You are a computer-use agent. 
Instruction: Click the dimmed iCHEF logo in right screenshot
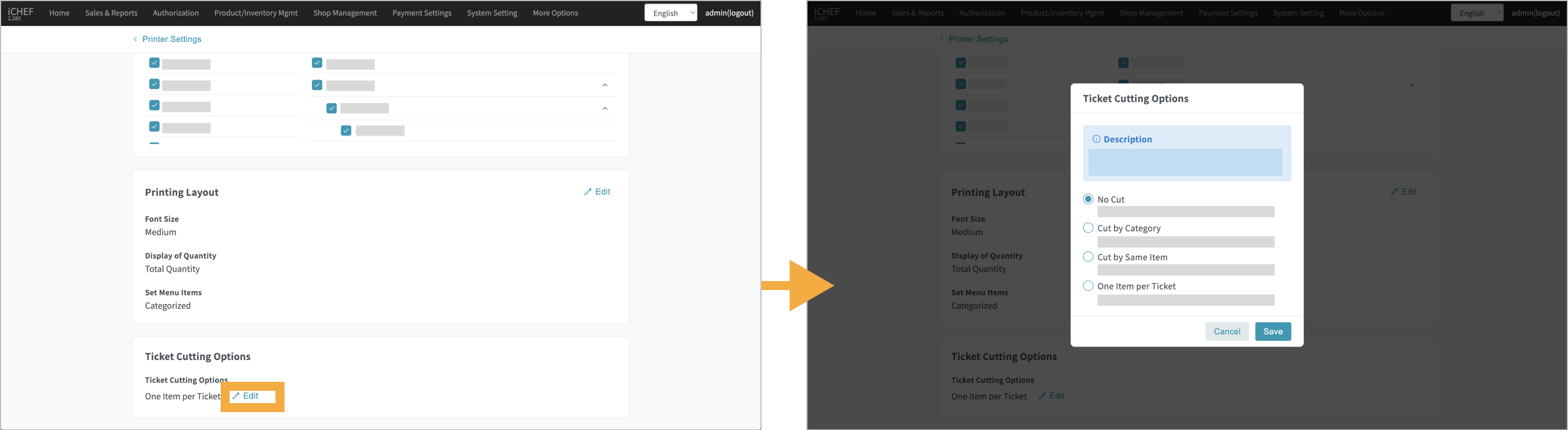point(827,13)
